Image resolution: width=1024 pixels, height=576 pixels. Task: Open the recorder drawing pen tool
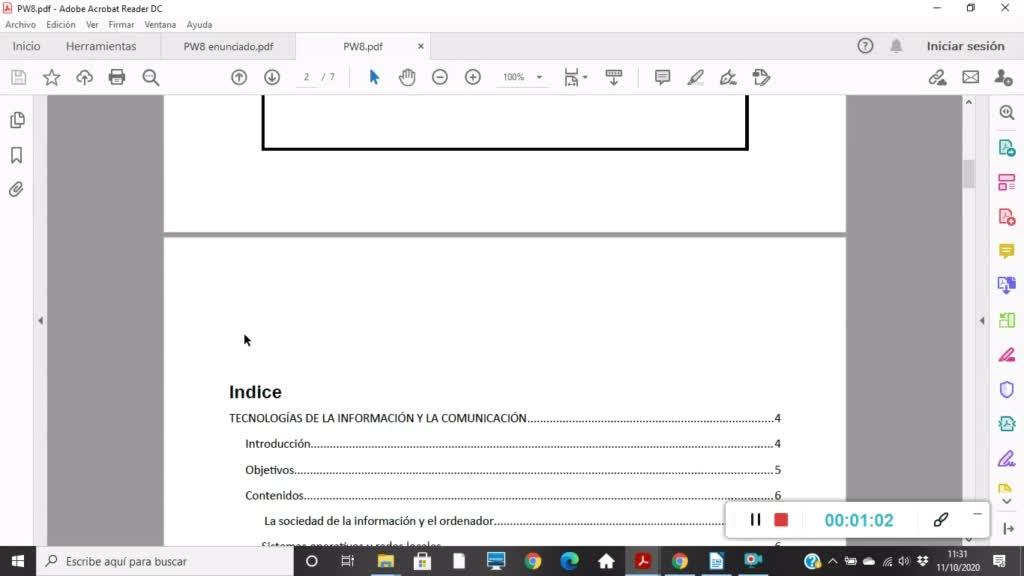click(x=940, y=520)
